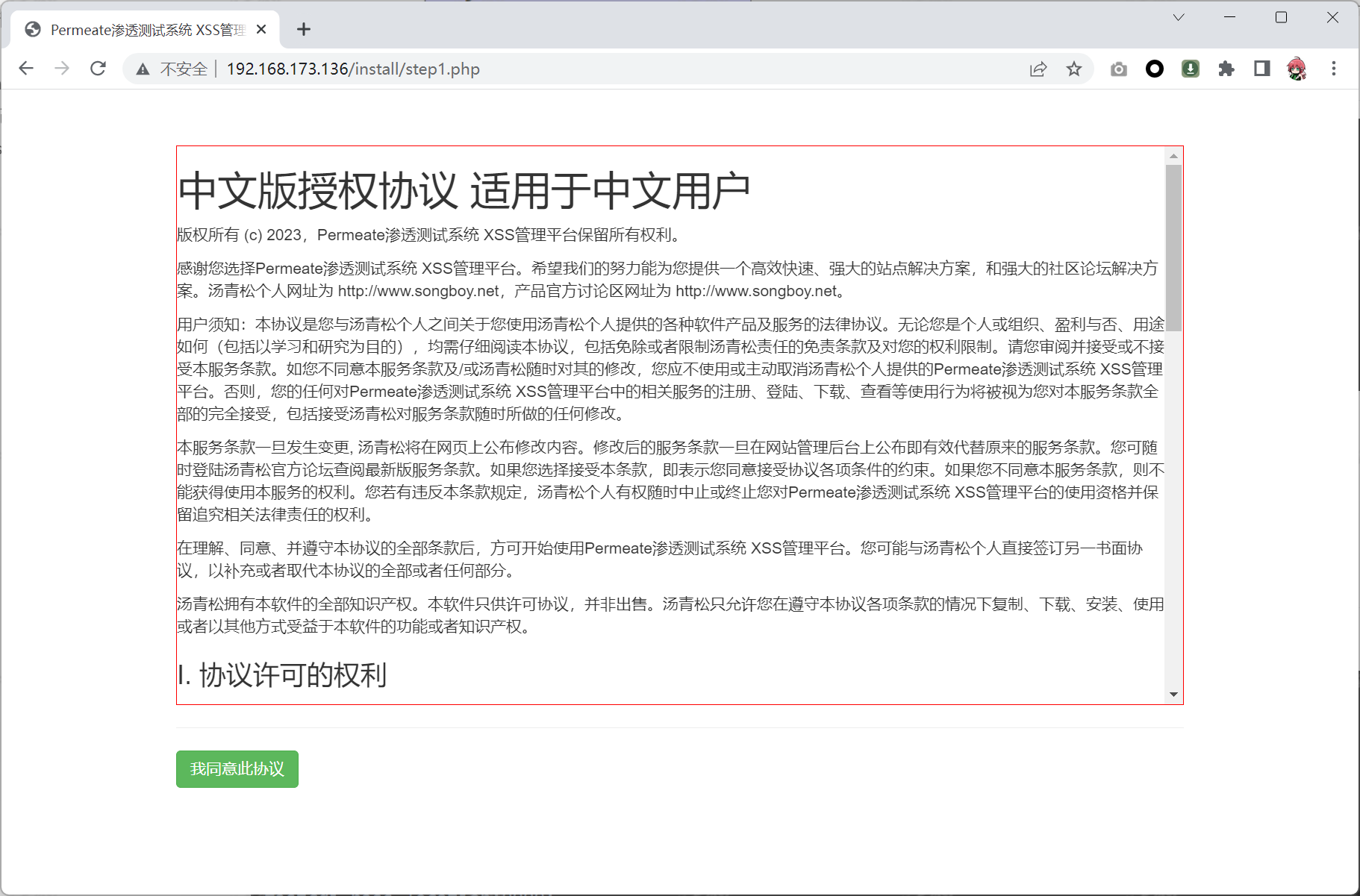Click the camera screenshot extension icon

[1118, 69]
